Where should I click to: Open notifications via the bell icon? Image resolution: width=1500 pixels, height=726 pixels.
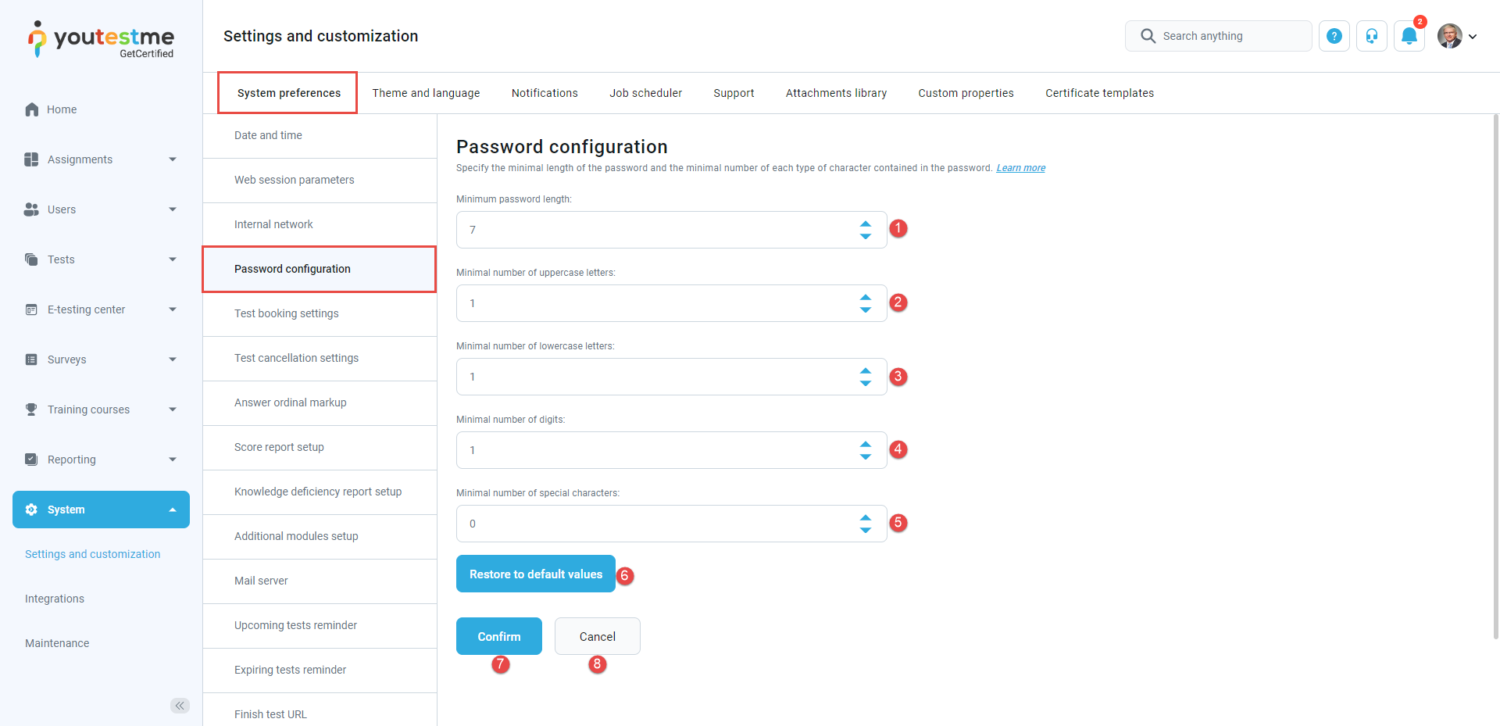pyautogui.click(x=1409, y=35)
